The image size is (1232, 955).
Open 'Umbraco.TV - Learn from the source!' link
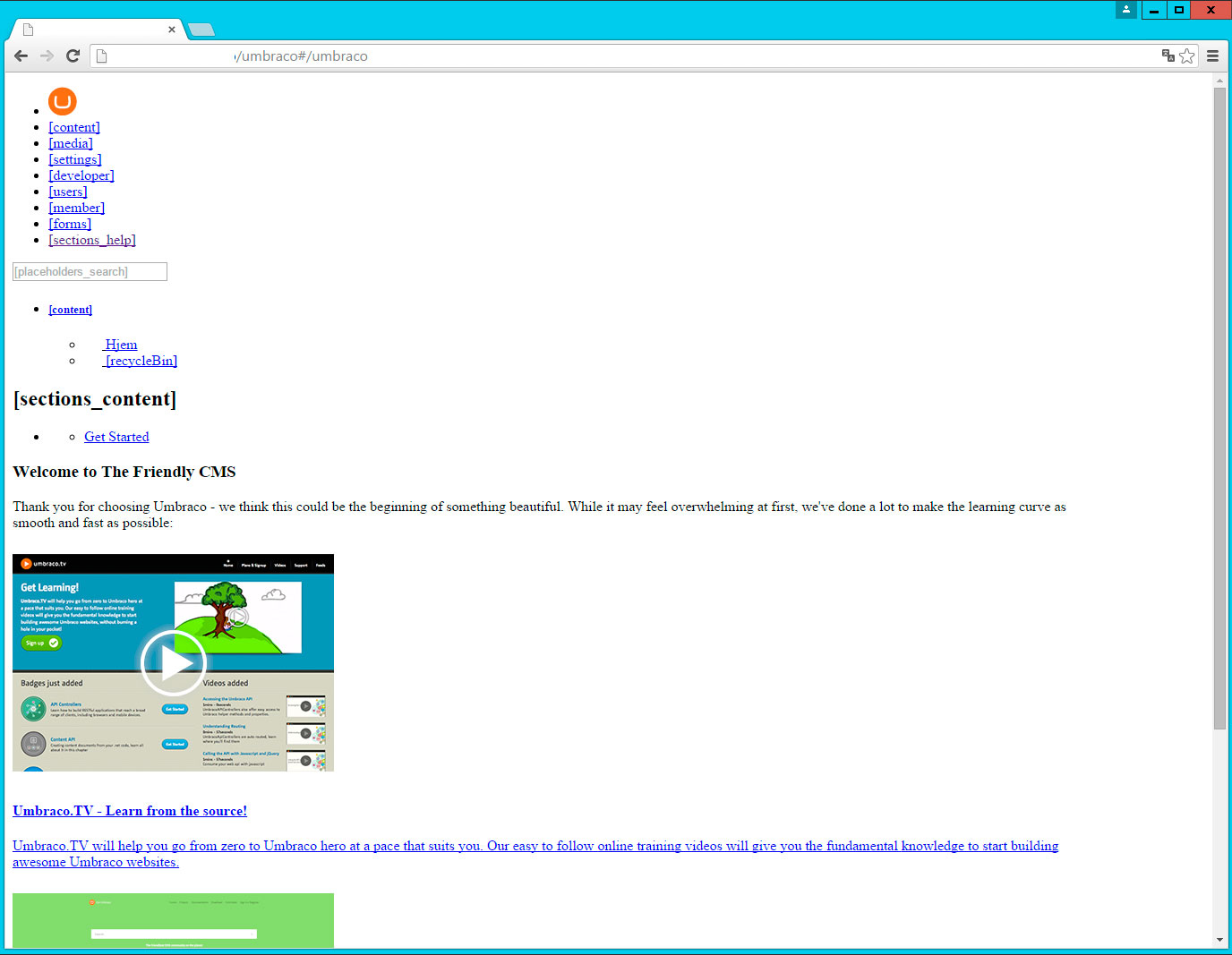point(130,811)
